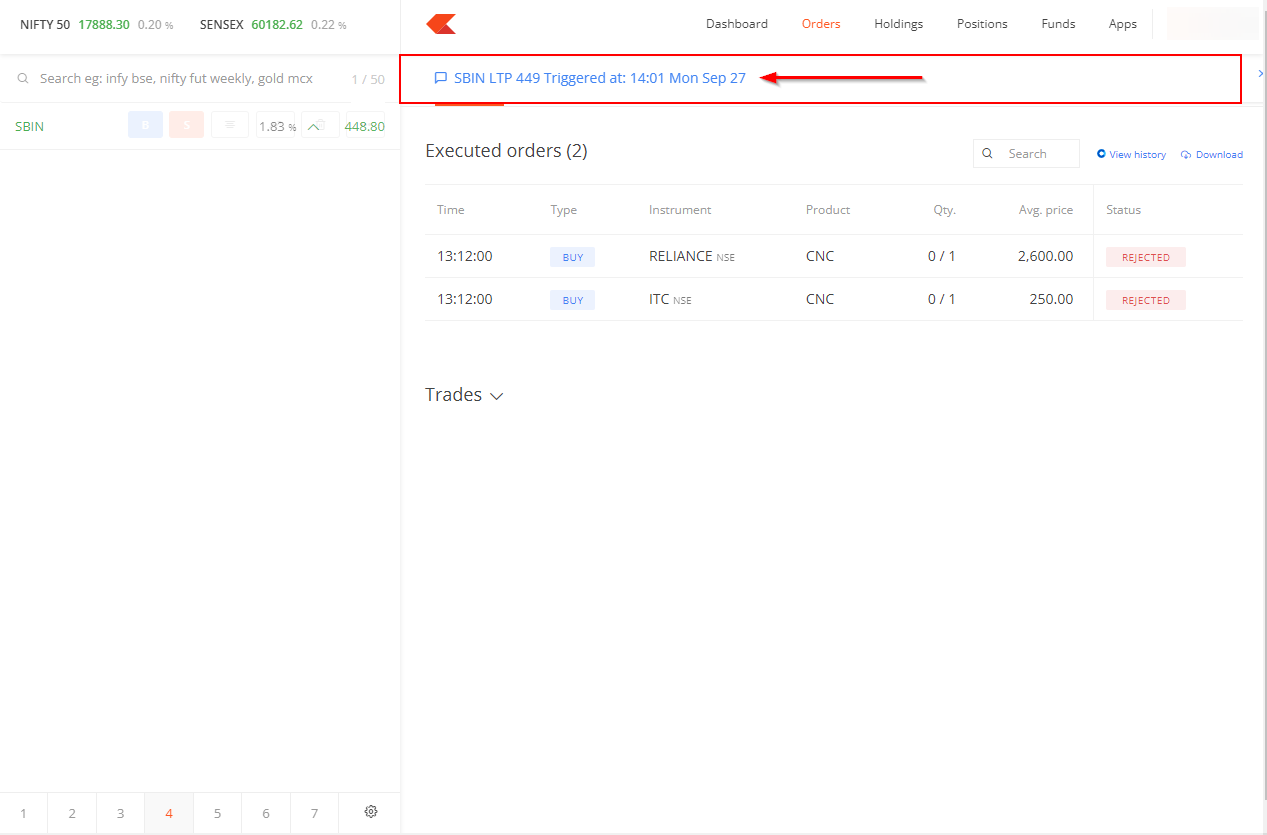Click the Kite logo in the header
1267x835 pixels.
[441, 23]
